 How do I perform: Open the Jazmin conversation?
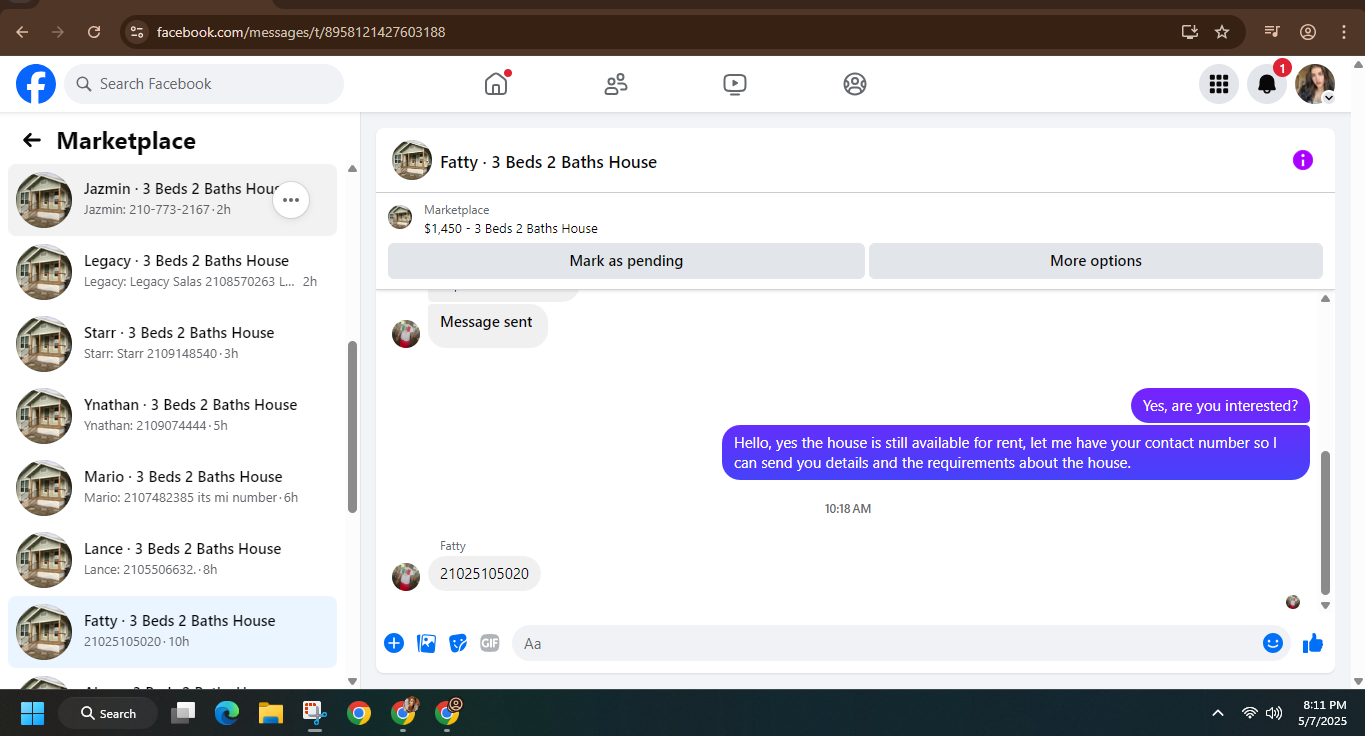pyautogui.click(x=172, y=200)
